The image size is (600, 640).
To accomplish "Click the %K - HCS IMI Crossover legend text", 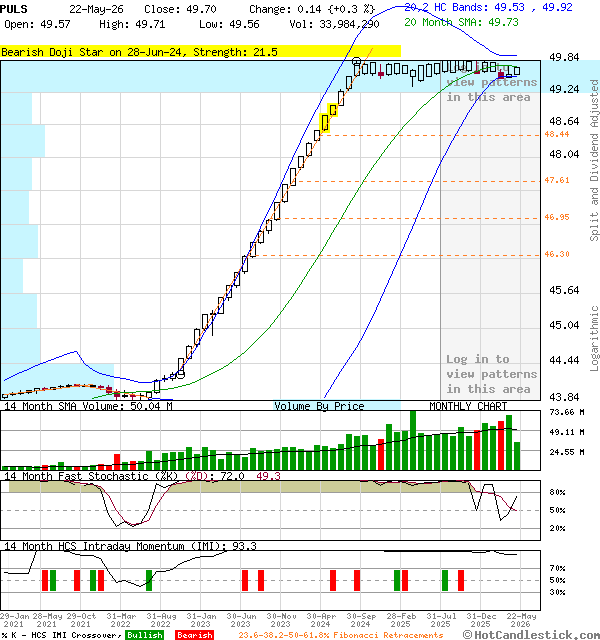I will pos(61,635).
